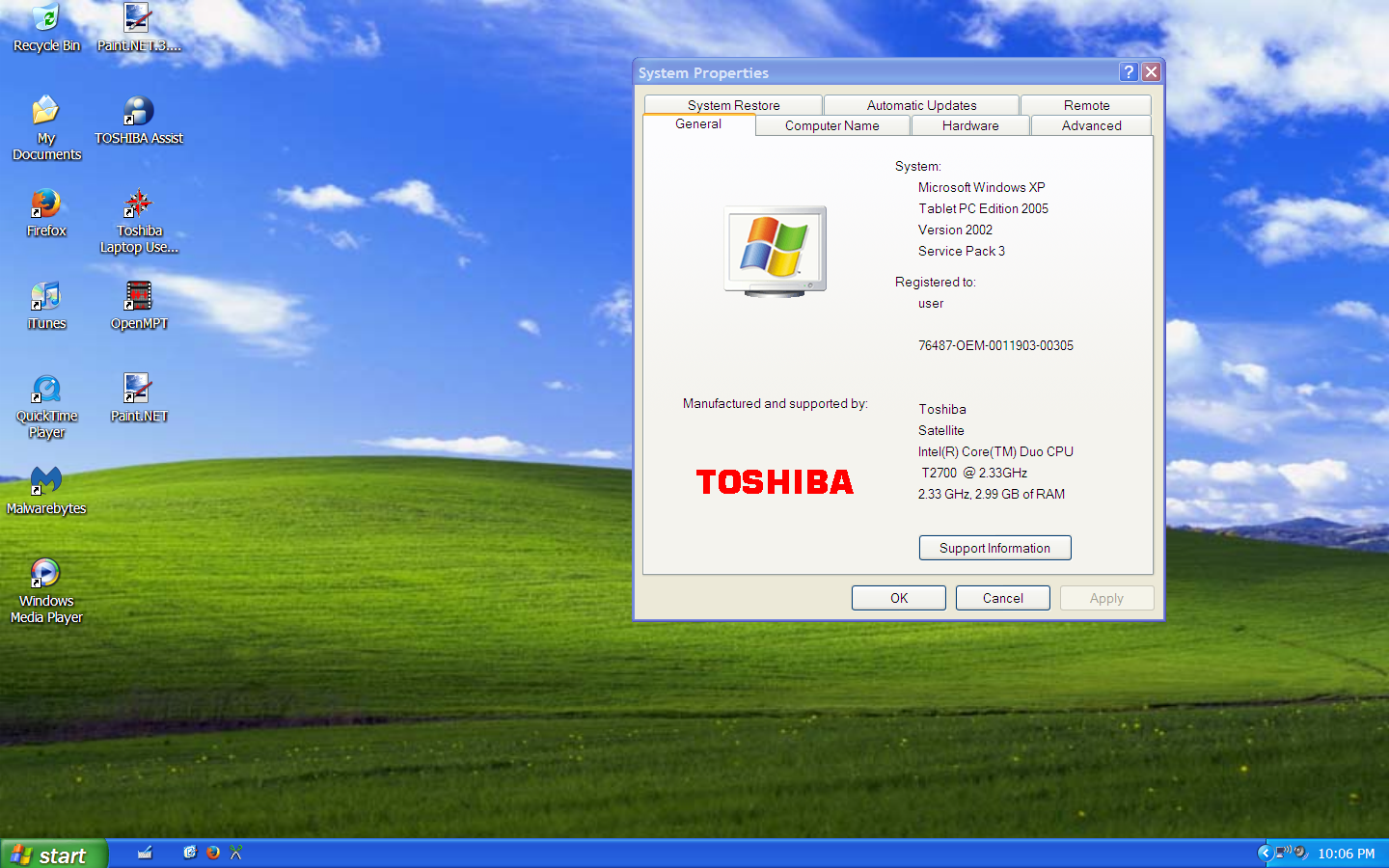Click the 'Tablet PC Edition 2005' text

click(983, 208)
